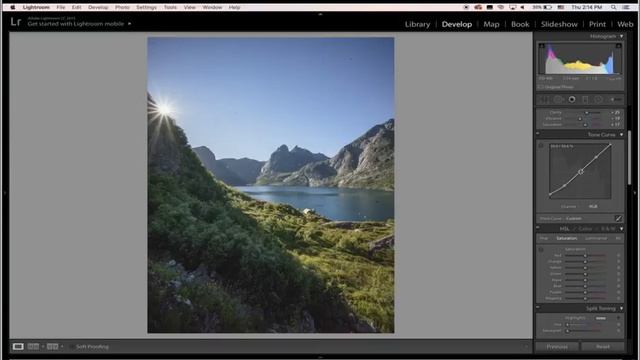Switch HSL panel to B&W mode
The width and height of the screenshot is (640, 360).
pos(608,229)
